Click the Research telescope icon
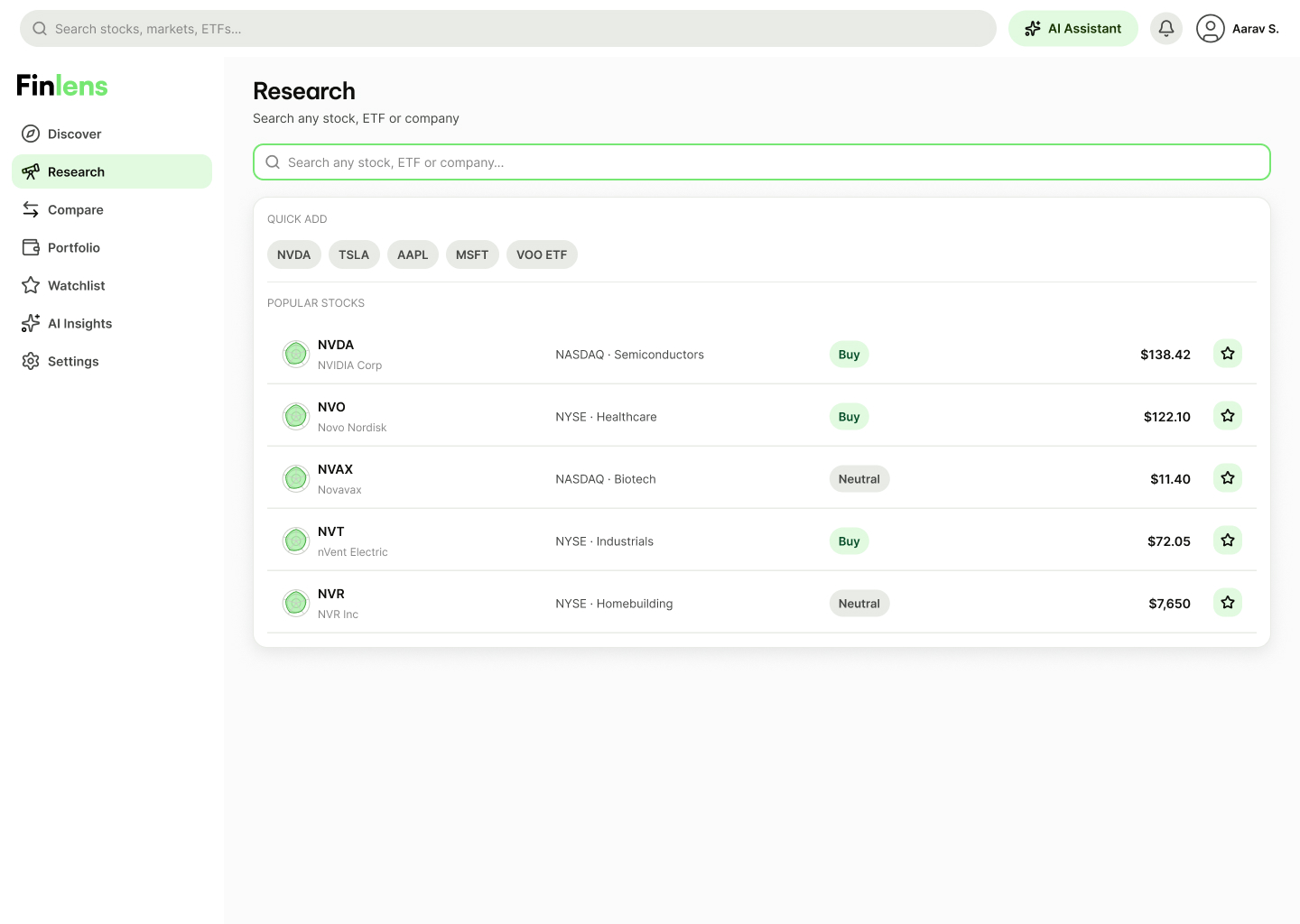Screen dimensions: 1300x924 31,171
